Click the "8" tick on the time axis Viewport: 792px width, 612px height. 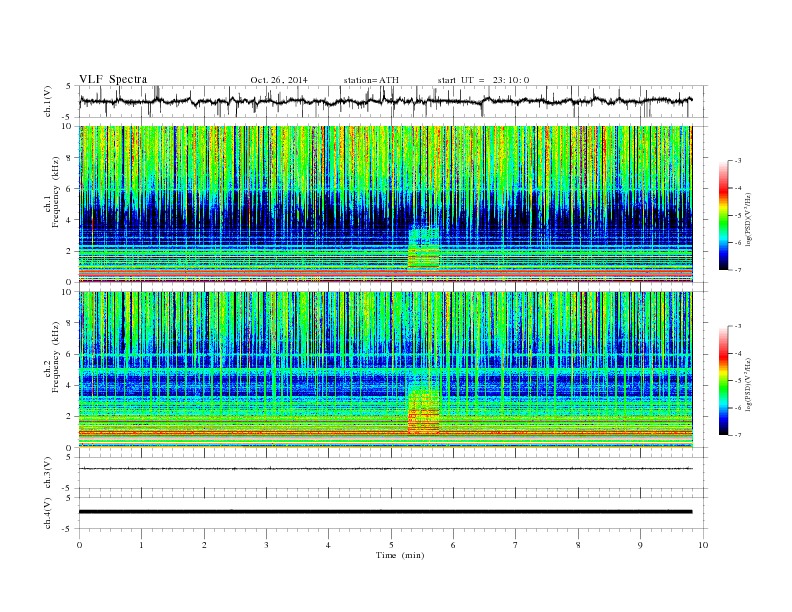(578, 545)
